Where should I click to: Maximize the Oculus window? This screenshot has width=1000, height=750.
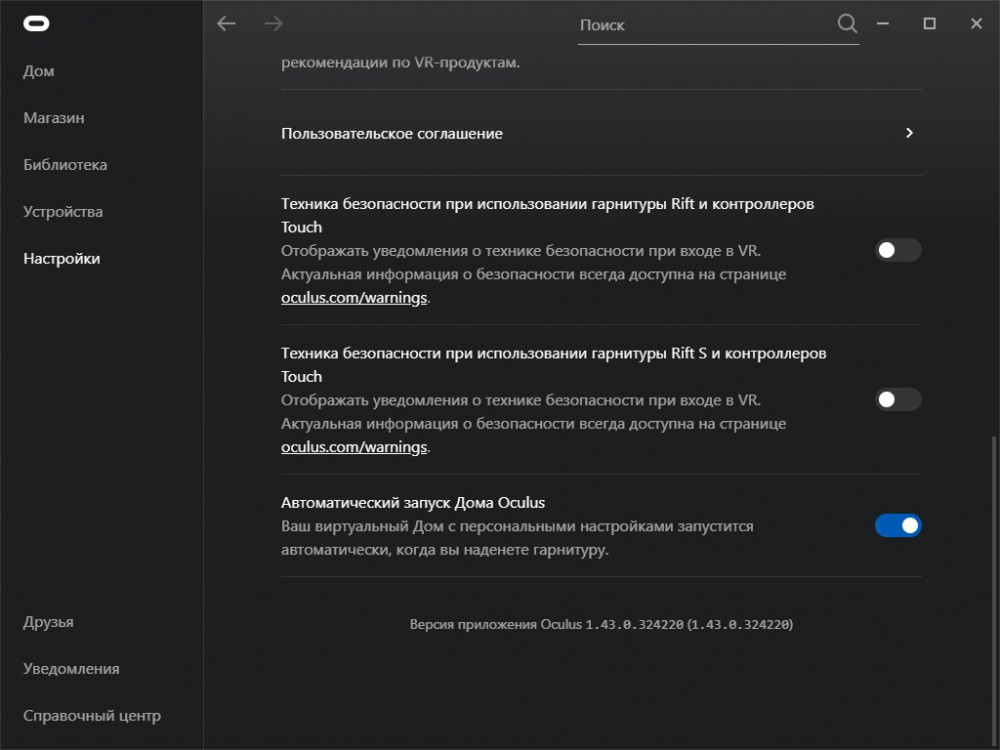point(929,24)
